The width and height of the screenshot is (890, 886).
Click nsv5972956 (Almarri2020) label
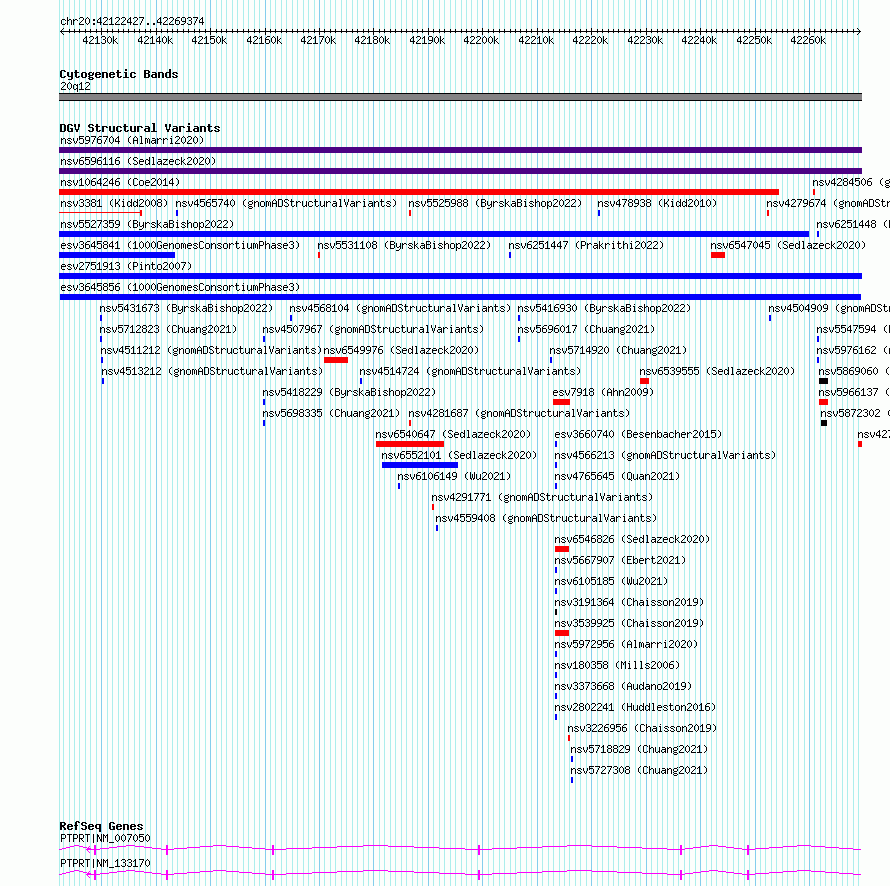[626, 644]
